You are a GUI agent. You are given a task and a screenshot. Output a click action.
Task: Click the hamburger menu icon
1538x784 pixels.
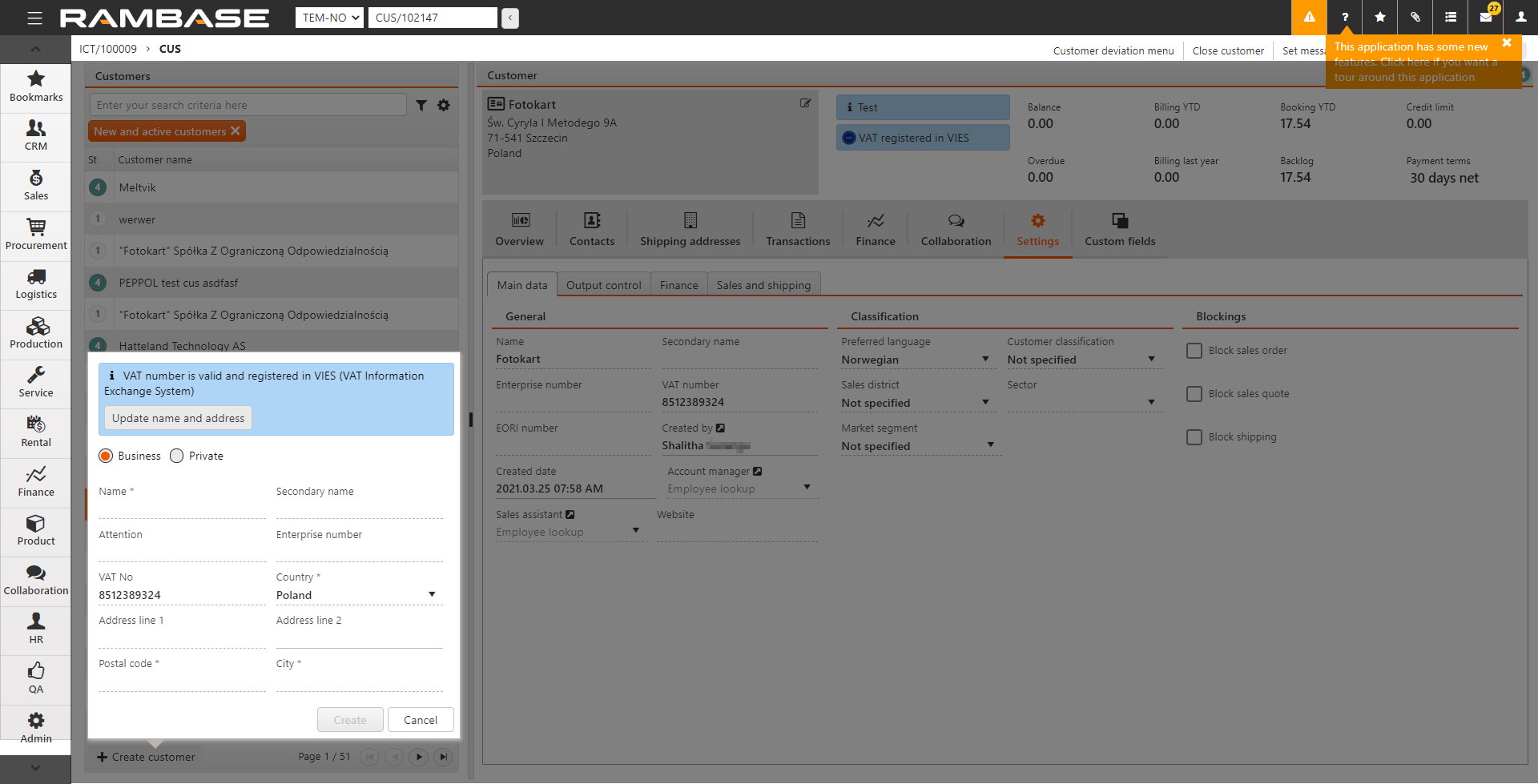click(x=34, y=18)
